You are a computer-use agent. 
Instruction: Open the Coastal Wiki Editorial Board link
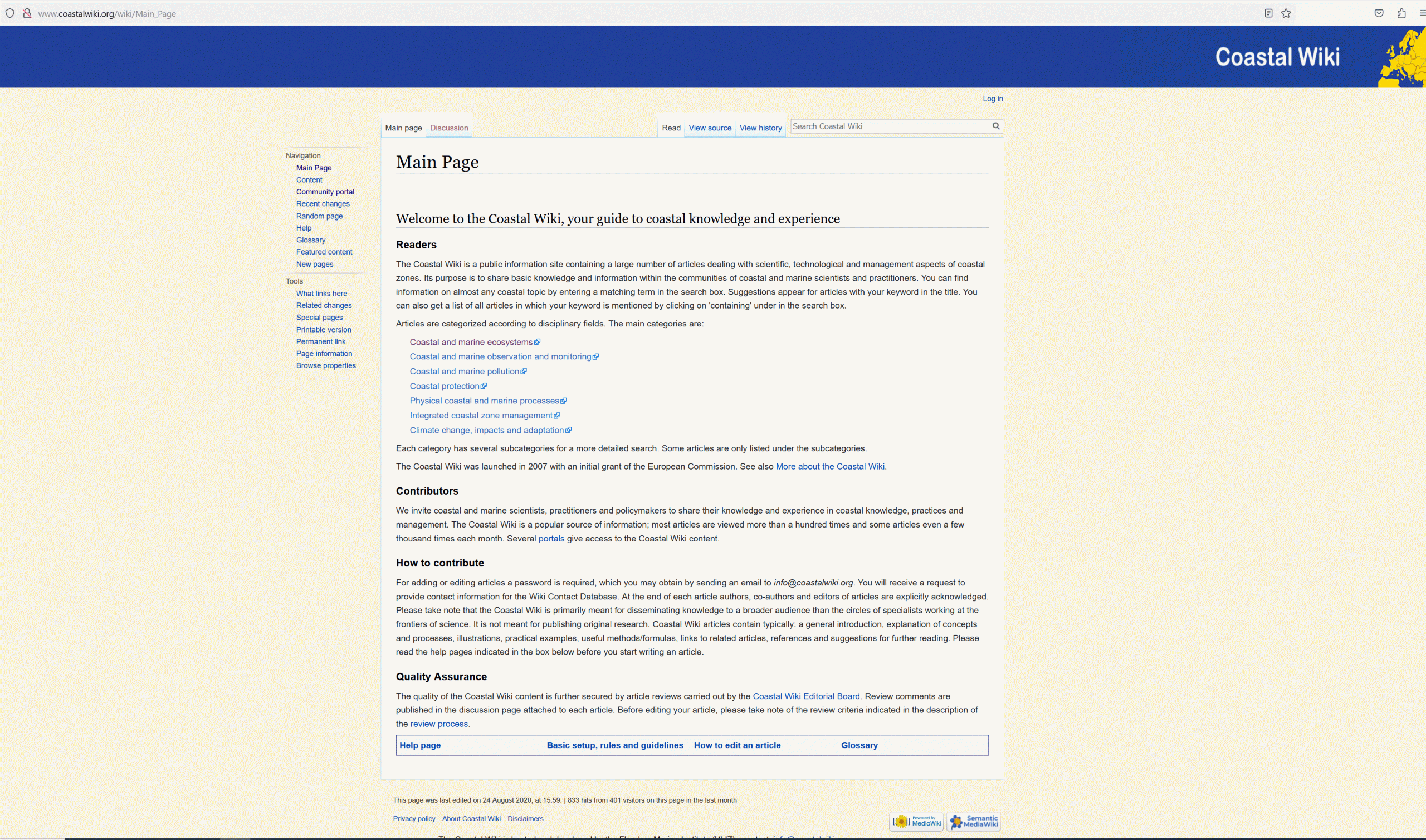[807, 696]
